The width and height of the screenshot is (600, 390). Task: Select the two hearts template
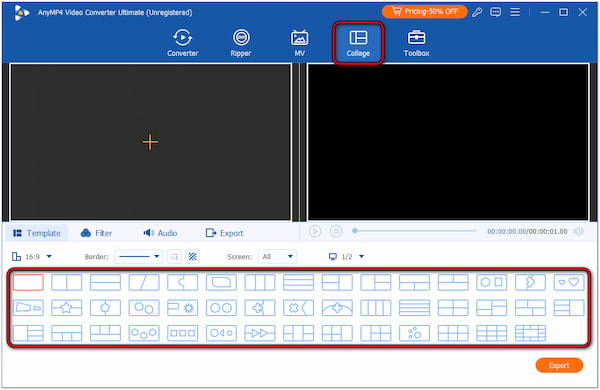click(569, 282)
